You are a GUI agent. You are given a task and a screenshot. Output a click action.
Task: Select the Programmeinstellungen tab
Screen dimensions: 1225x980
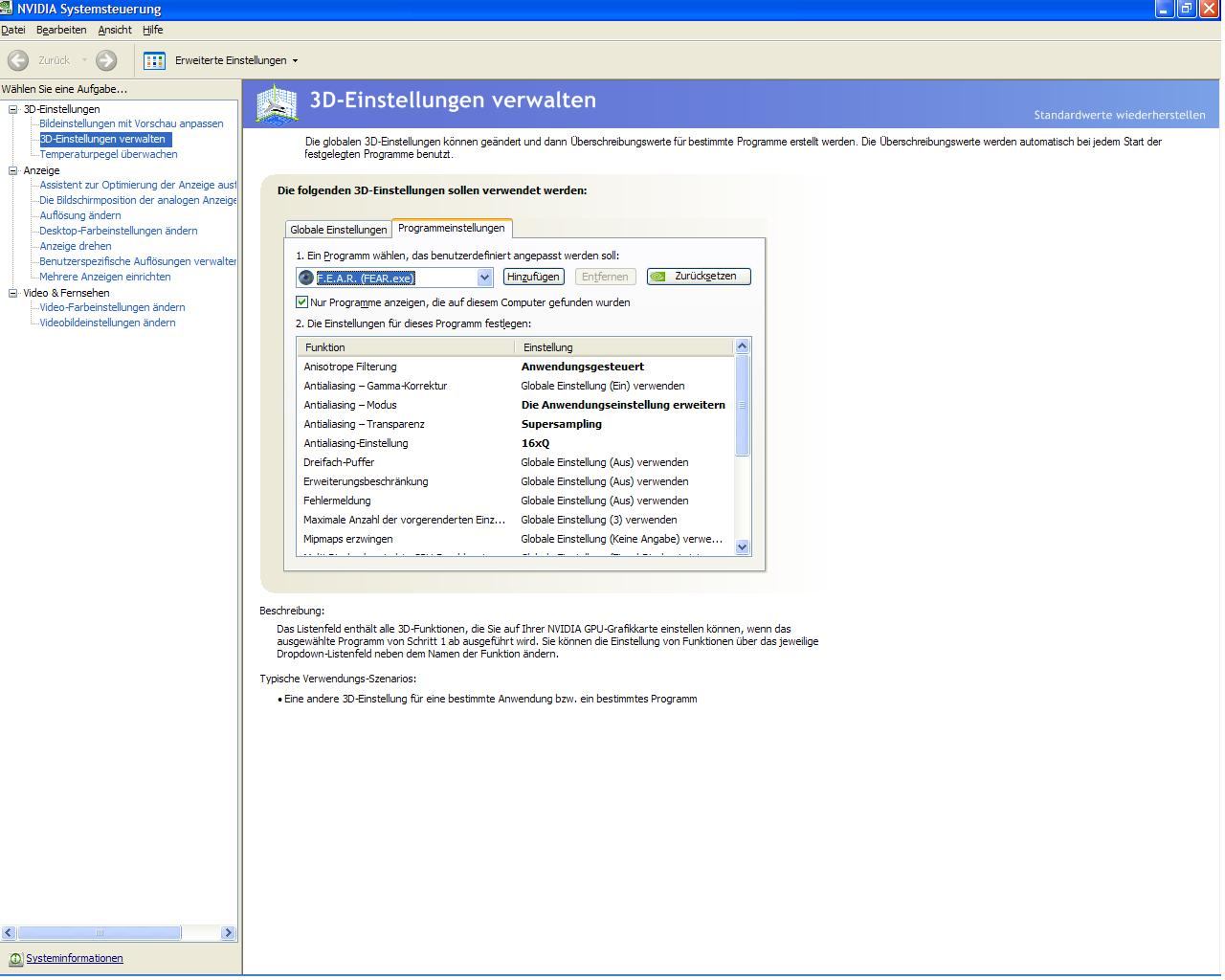coord(452,228)
